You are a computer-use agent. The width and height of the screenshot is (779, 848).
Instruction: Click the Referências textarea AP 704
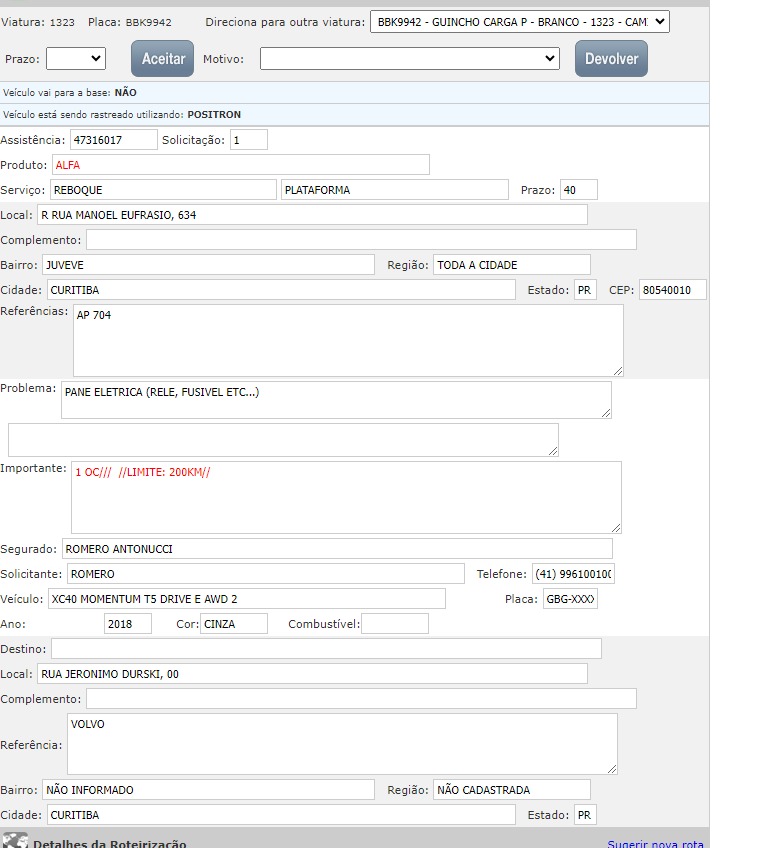[x=348, y=341]
